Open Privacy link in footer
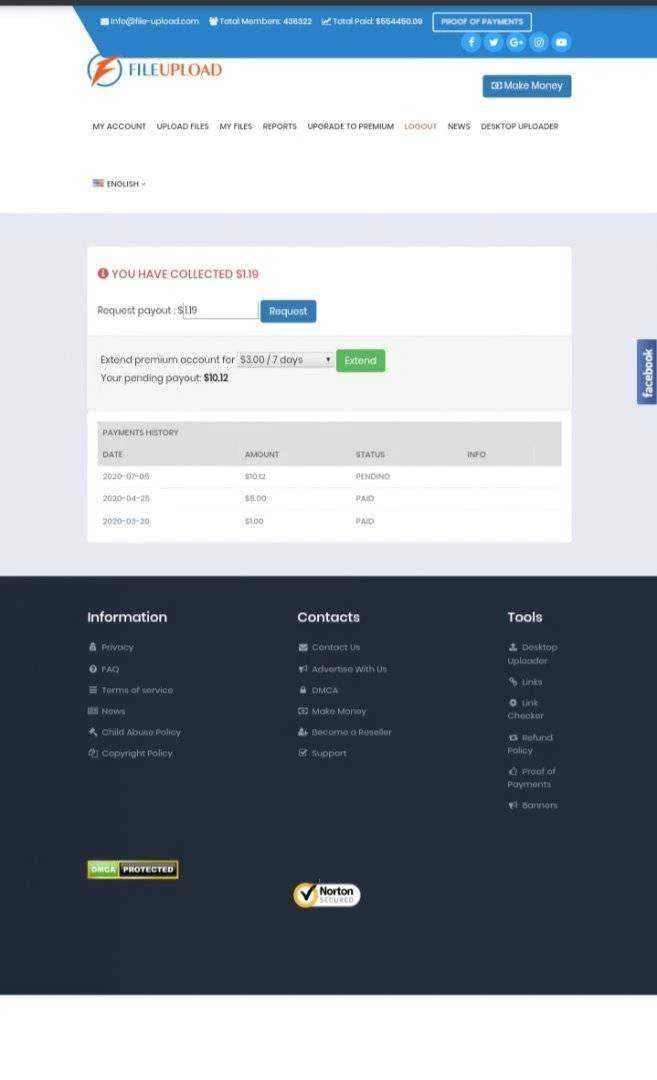Image resolution: width=657 pixels, height=1080 pixels. (111, 647)
